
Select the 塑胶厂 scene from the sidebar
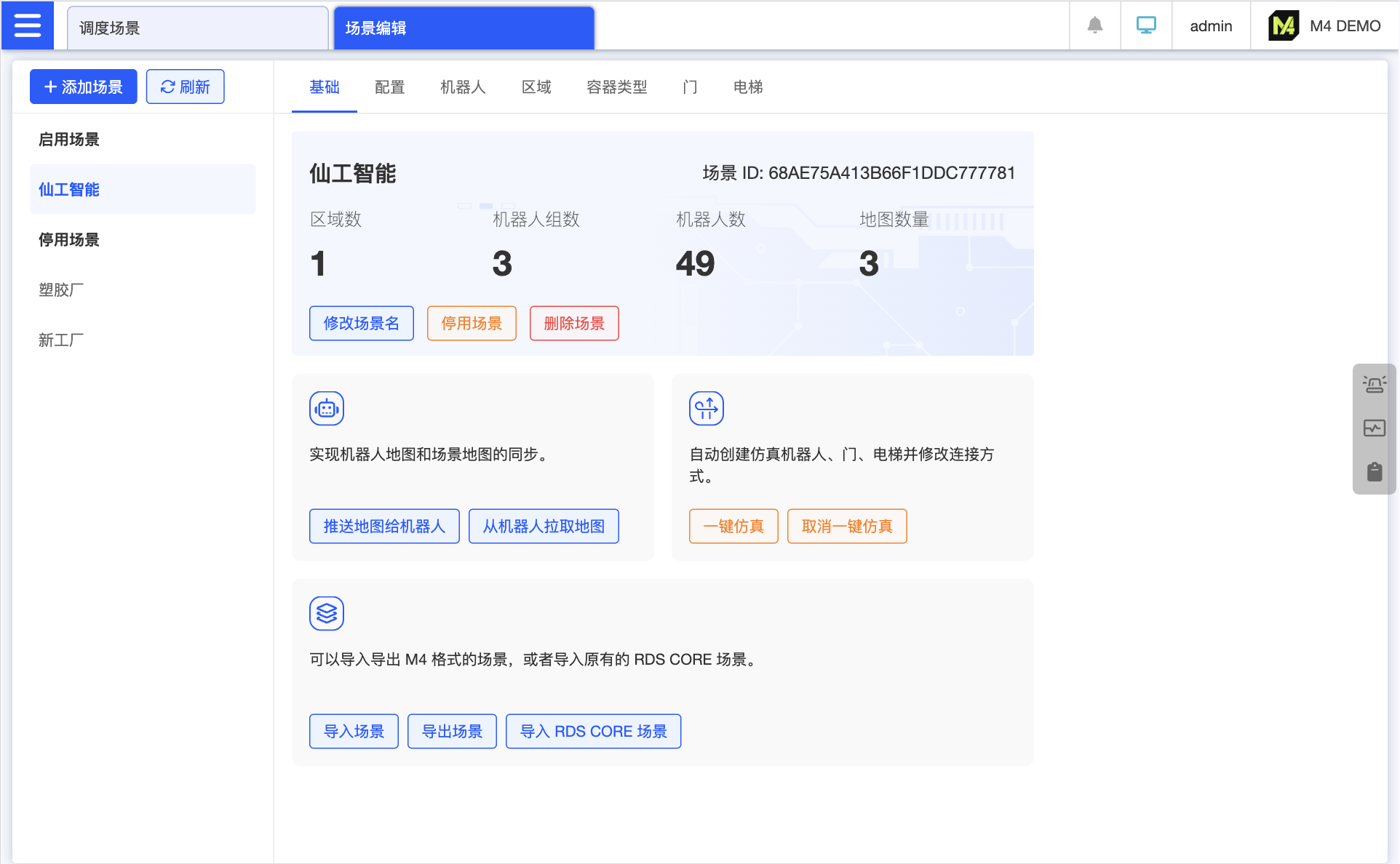[60, 289]
